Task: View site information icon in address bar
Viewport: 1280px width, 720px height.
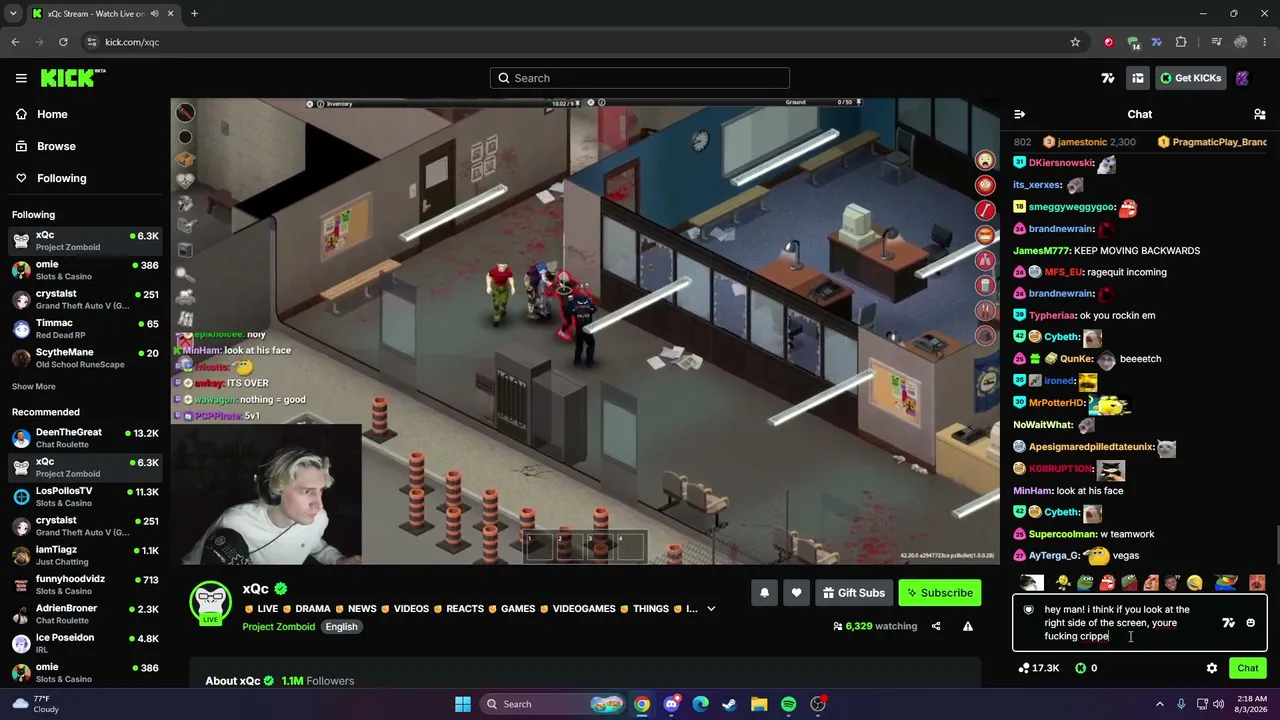Action: pos(92,42)
